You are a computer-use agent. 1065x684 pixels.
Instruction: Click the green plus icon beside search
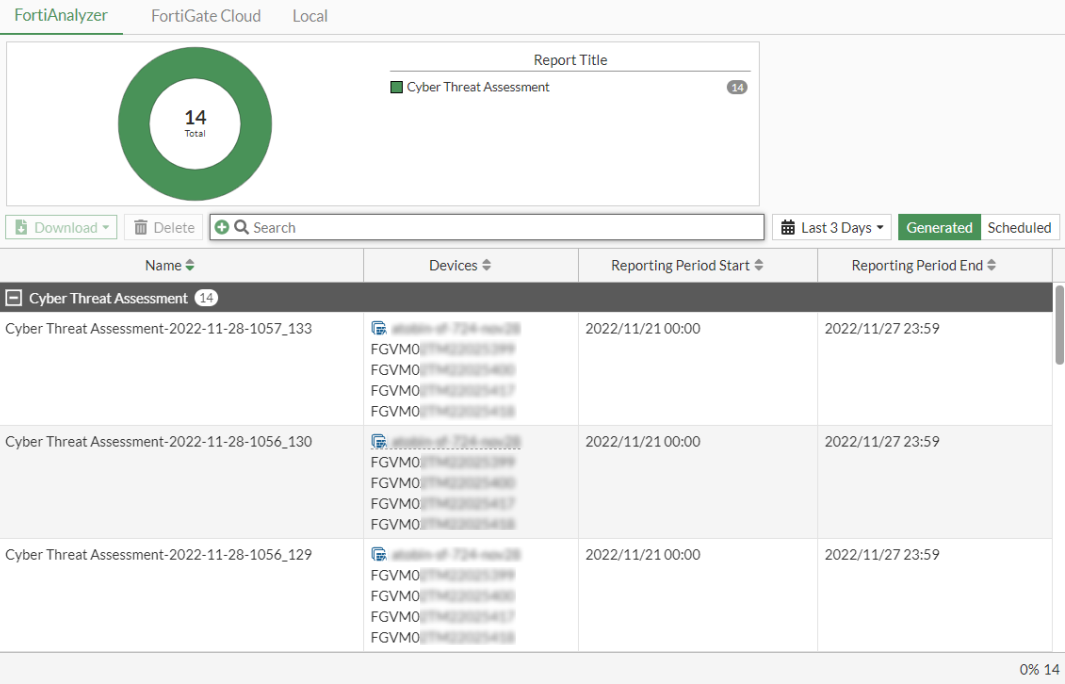tap(222, 227)
